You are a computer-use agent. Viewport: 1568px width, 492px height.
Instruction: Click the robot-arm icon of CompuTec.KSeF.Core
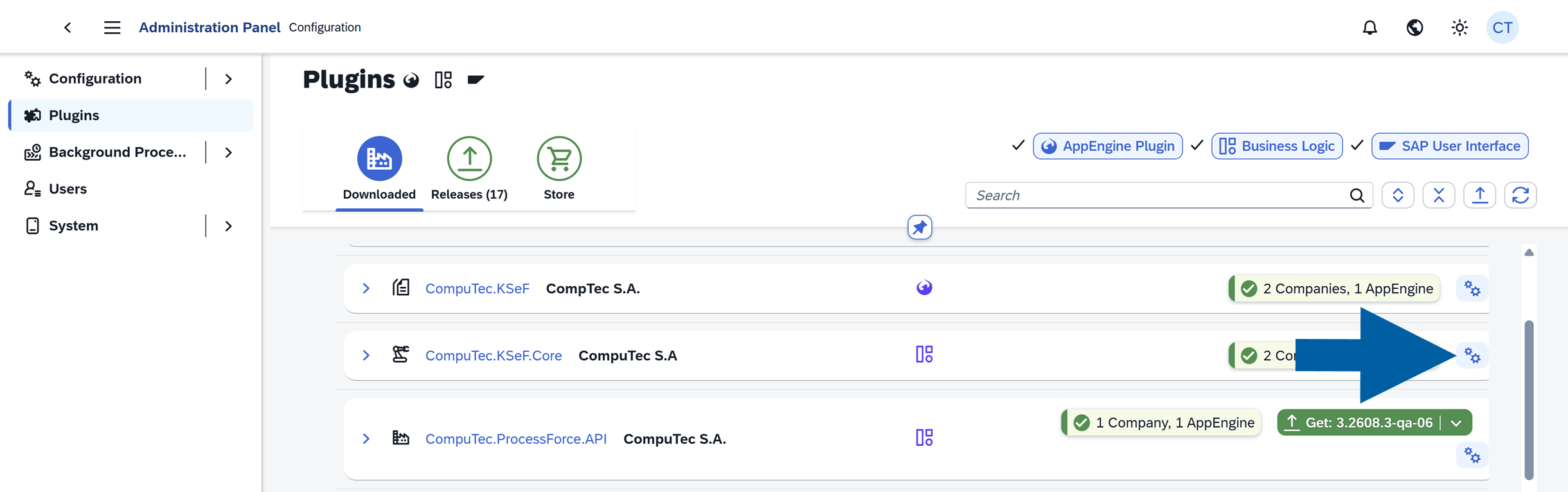click(401, 354)
